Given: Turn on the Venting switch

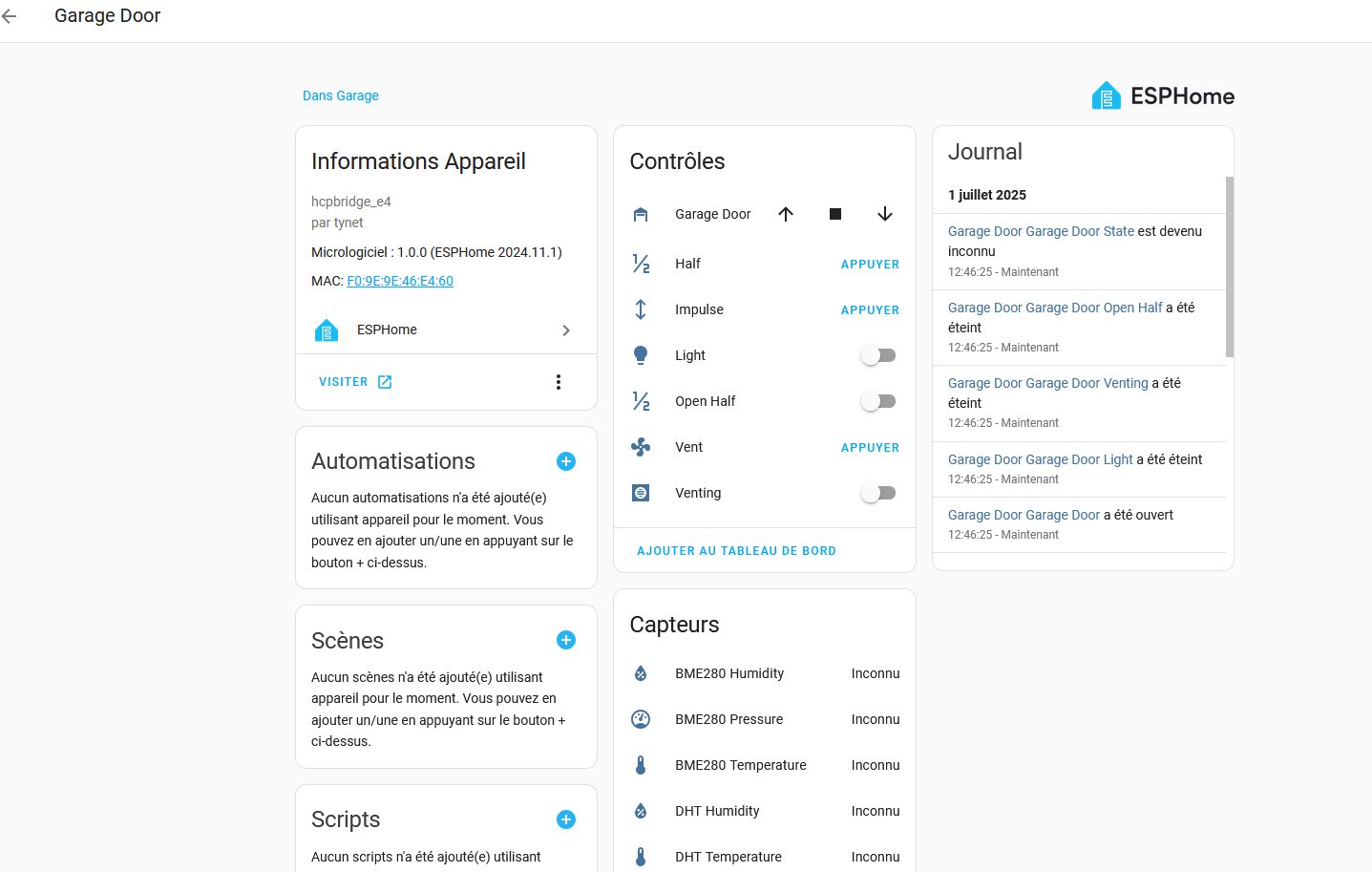Looking at the screenshot, I should click(878, 493).
